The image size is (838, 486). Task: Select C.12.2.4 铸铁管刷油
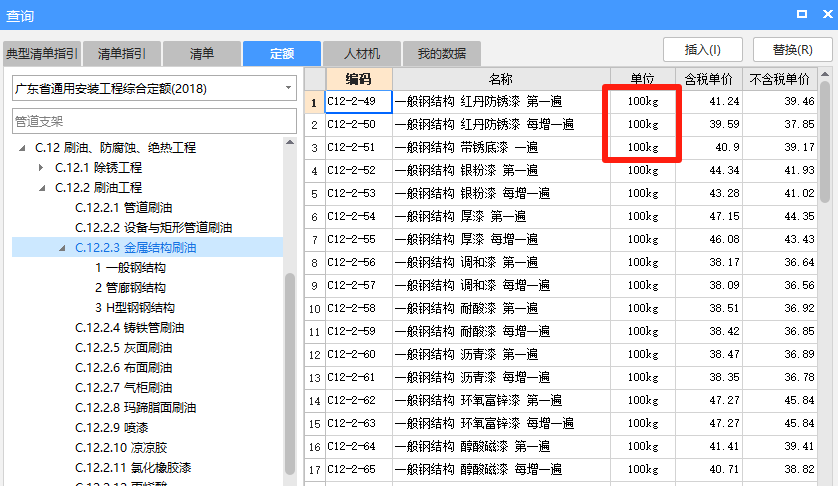(129, 328)
